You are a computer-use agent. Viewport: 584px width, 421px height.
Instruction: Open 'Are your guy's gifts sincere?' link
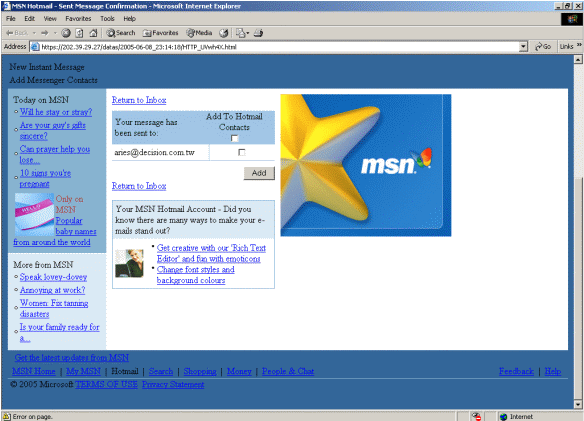[x=53, y=130]
